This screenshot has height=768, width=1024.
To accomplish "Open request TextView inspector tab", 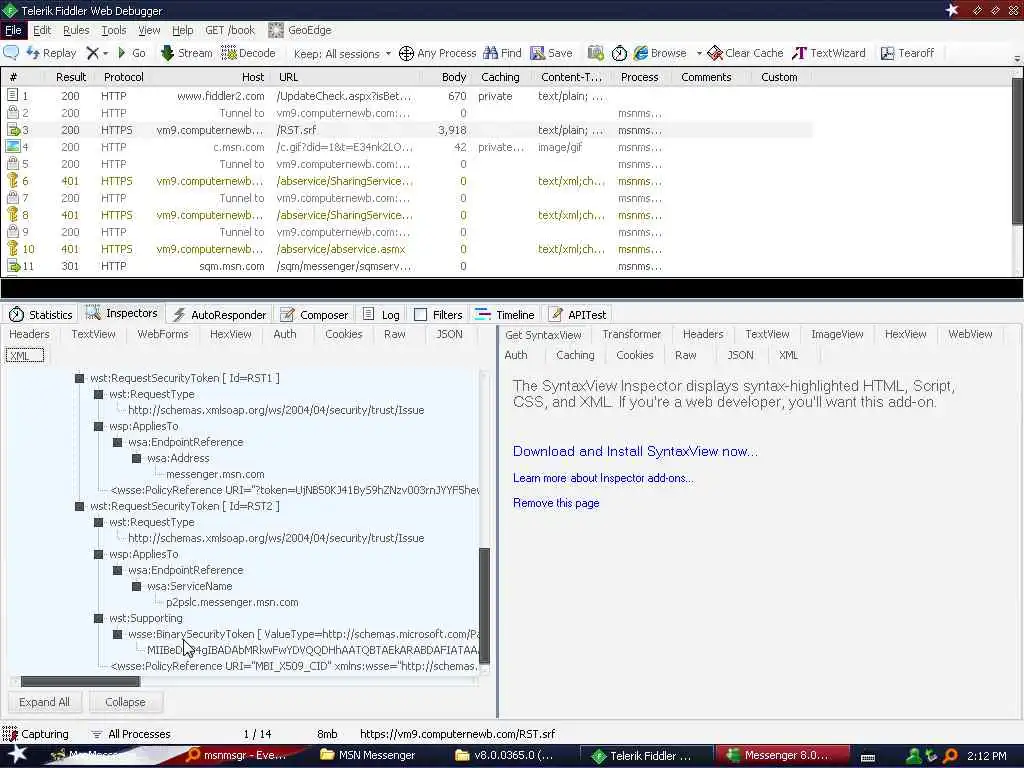I will point(93,334).
